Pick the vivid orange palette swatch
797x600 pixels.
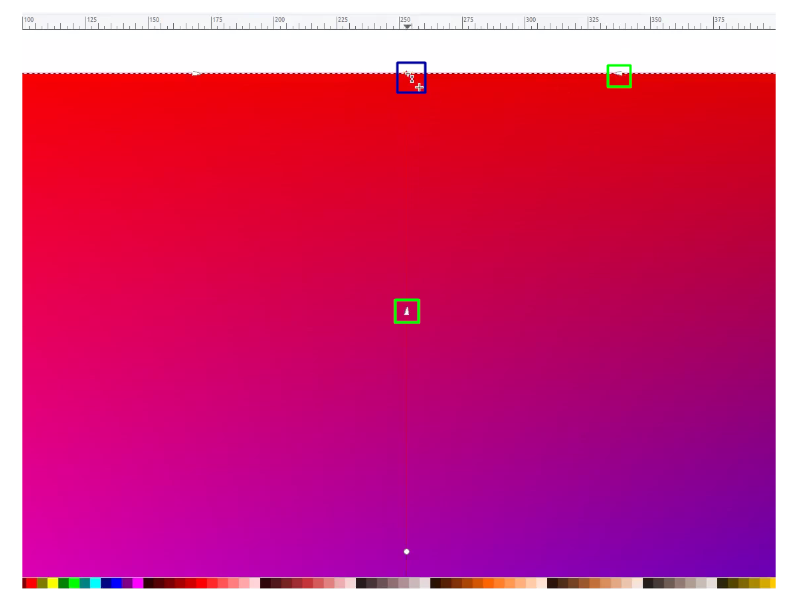click(488, 583)
